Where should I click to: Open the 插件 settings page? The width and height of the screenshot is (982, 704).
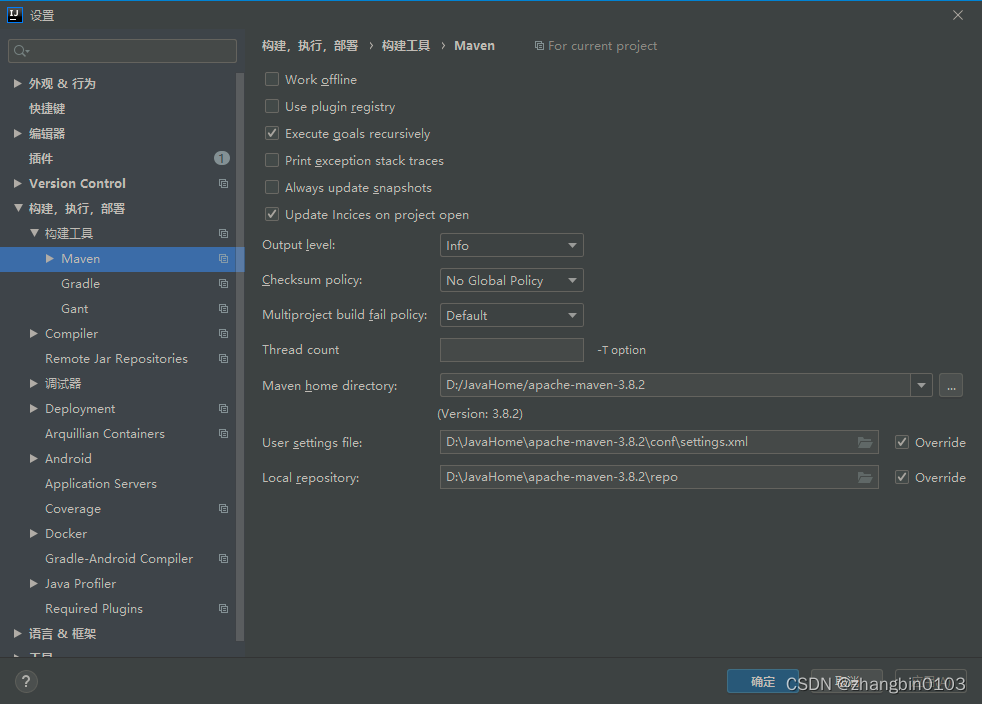(x=41, y=158)
